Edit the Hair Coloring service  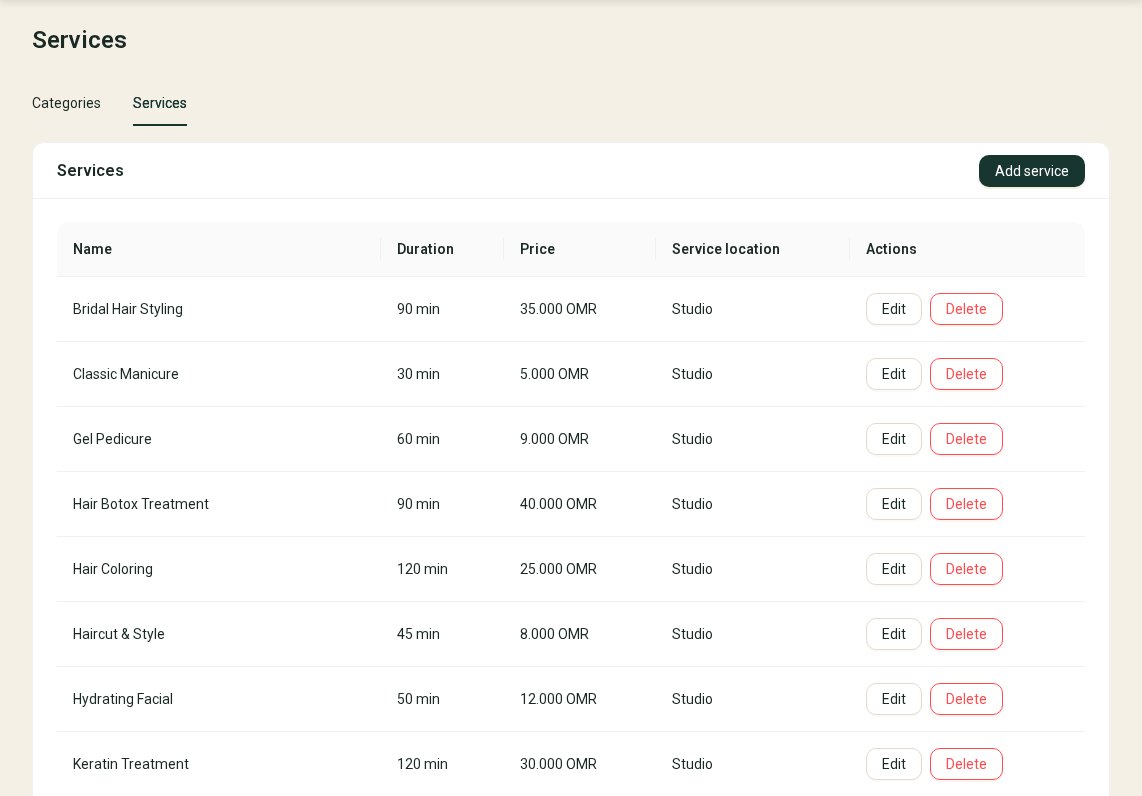coord(894,569)
